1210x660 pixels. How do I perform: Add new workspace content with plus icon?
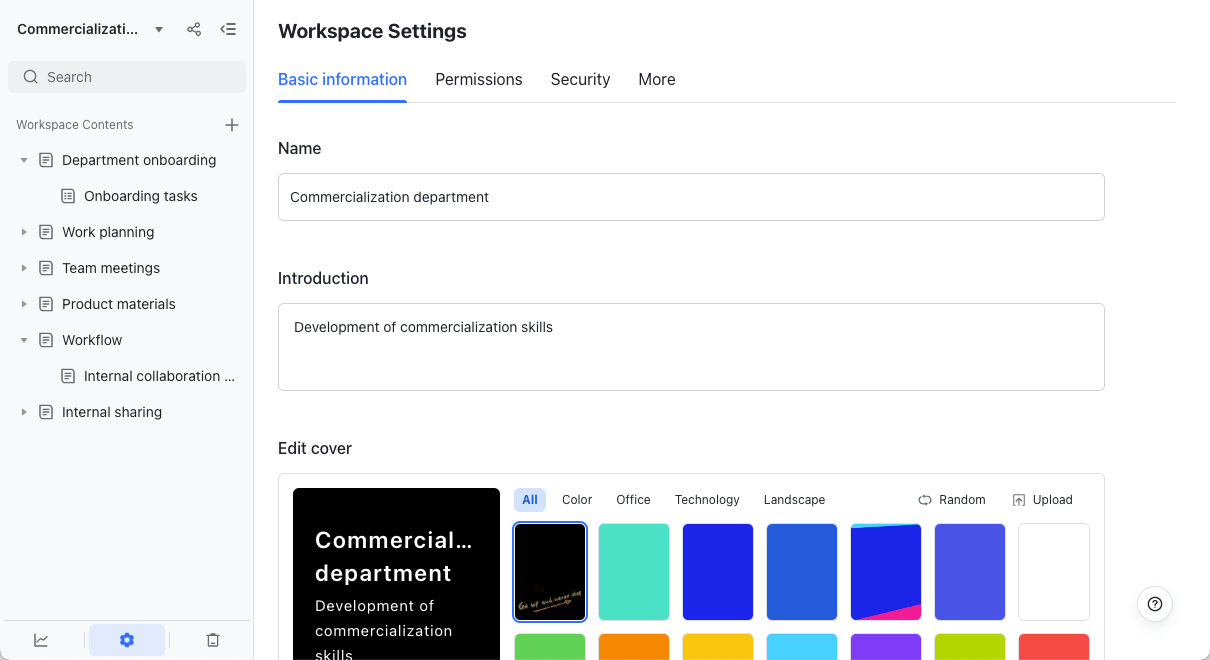pyautogui.click(x=232, y=125)
